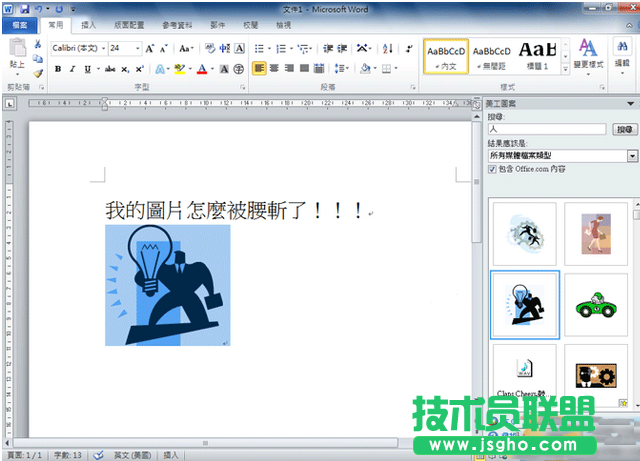Click the Undo icon in quick access toolbar
The height and width of the screenshot is (461, 640).
click(x=38, y=9)
